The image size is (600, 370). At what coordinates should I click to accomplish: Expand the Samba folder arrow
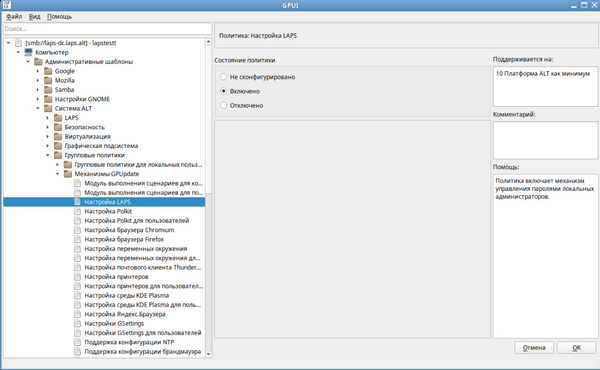38,90
